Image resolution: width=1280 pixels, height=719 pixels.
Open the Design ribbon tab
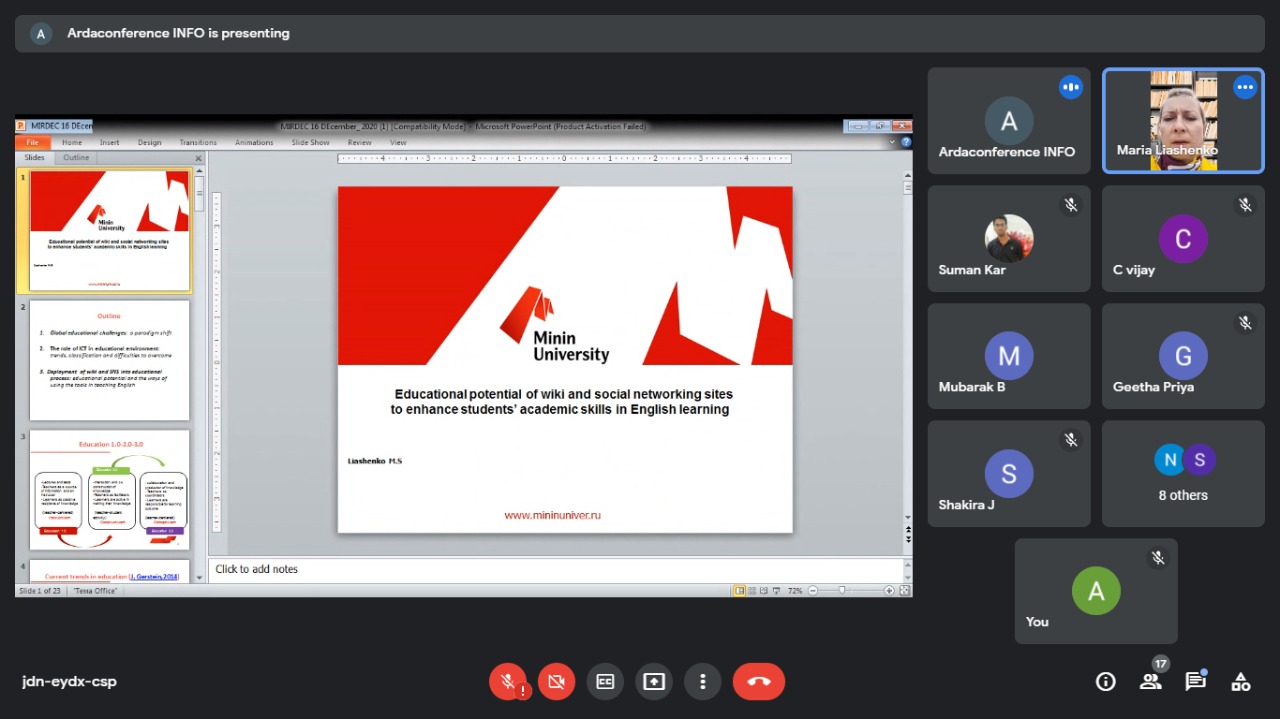pyautogui.click(x=149, y=143)
